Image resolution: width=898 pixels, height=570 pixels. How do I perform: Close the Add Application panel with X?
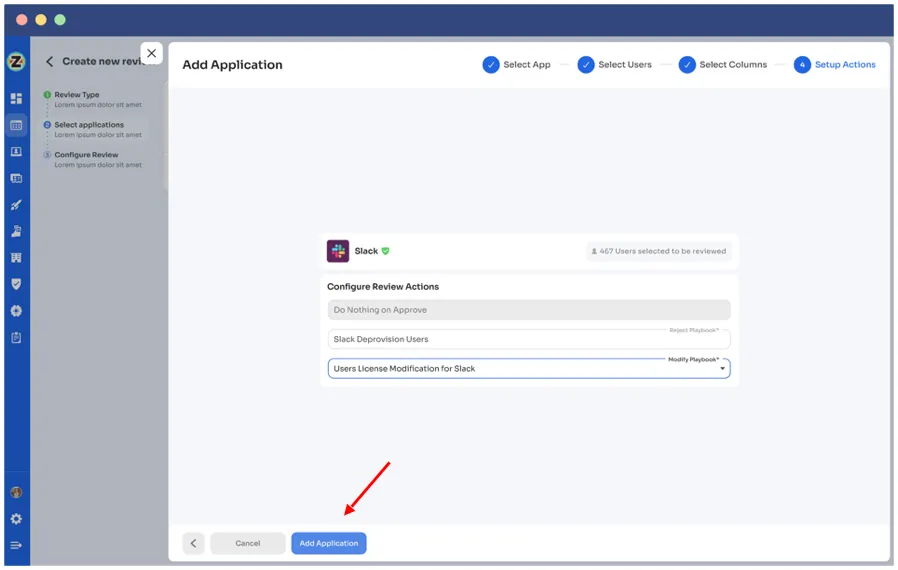click(151, 53)
